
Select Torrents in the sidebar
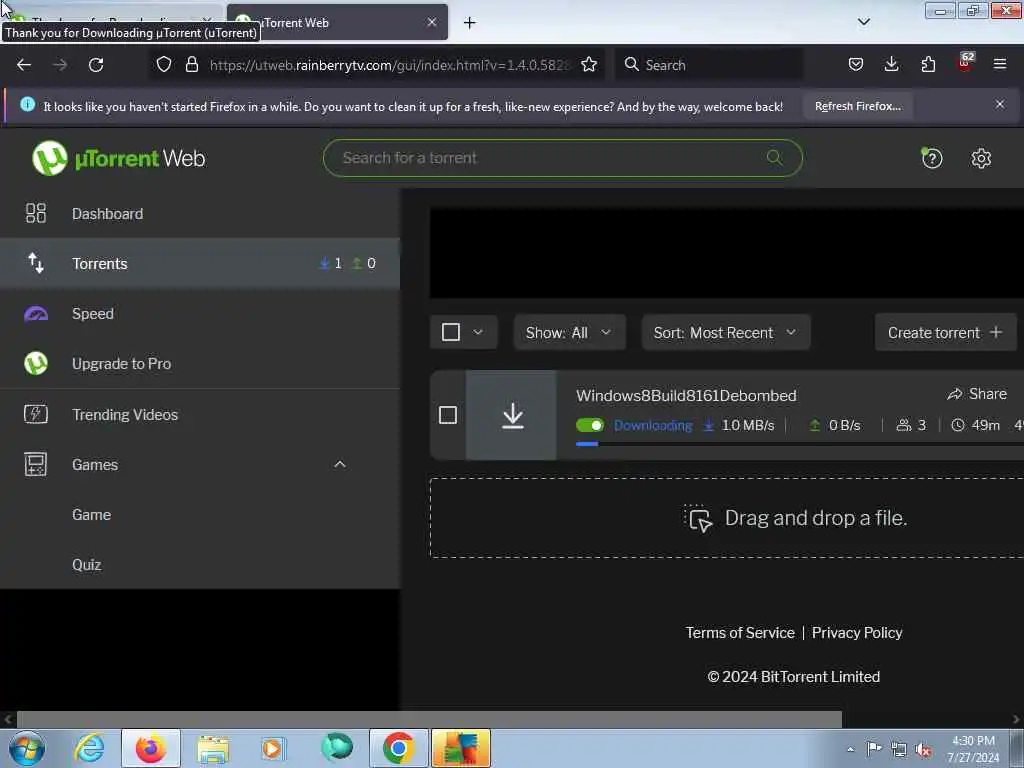[200, 263]
